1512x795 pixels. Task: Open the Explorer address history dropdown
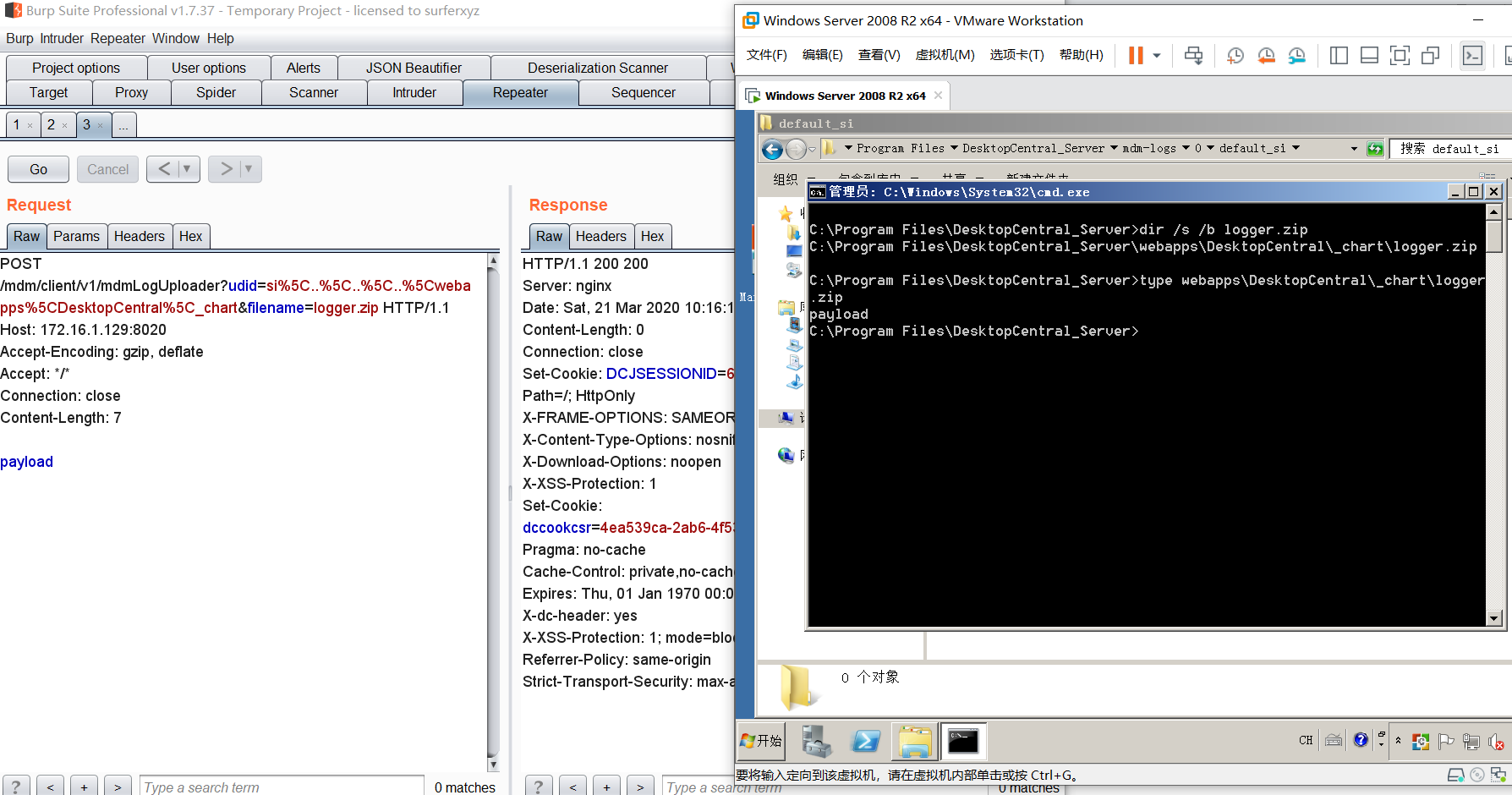click(x=1354, y=149)
